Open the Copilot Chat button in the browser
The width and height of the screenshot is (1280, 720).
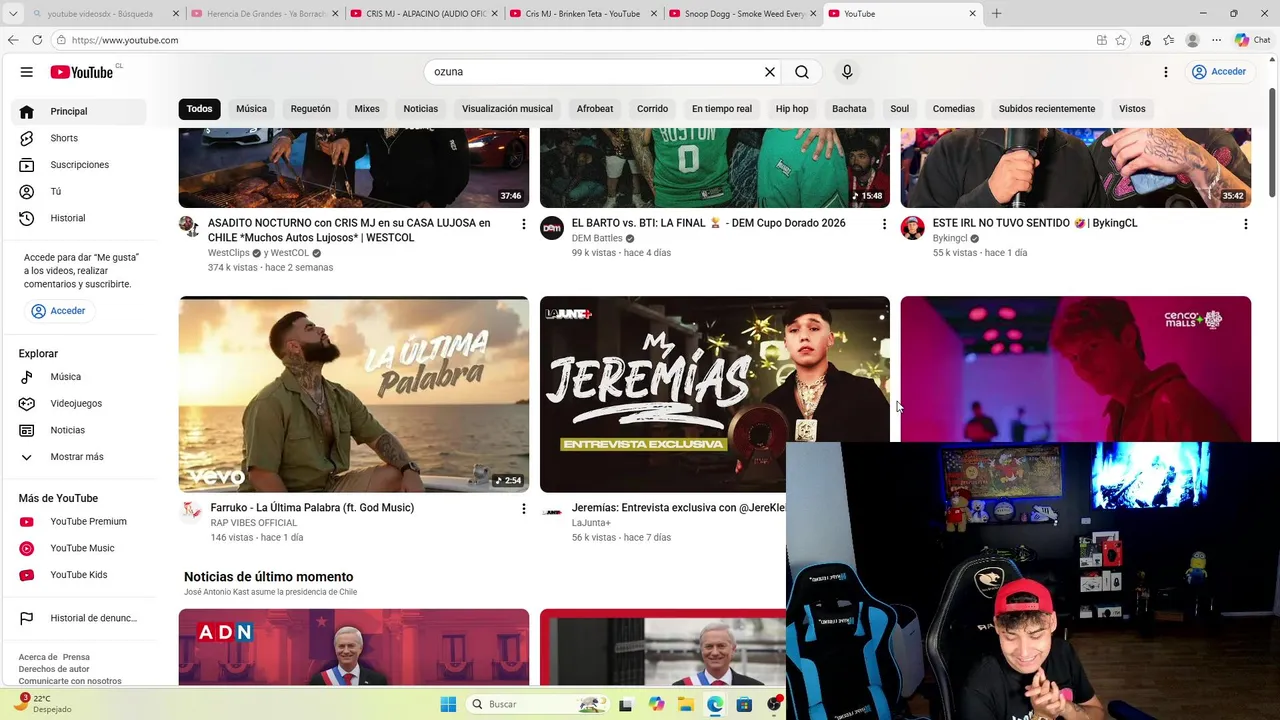point(1252,40)
